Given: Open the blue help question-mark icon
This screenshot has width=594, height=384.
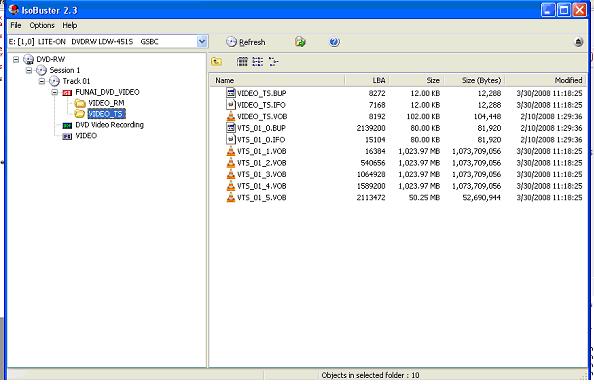Looking at the screenshot, I should (334, 42).
